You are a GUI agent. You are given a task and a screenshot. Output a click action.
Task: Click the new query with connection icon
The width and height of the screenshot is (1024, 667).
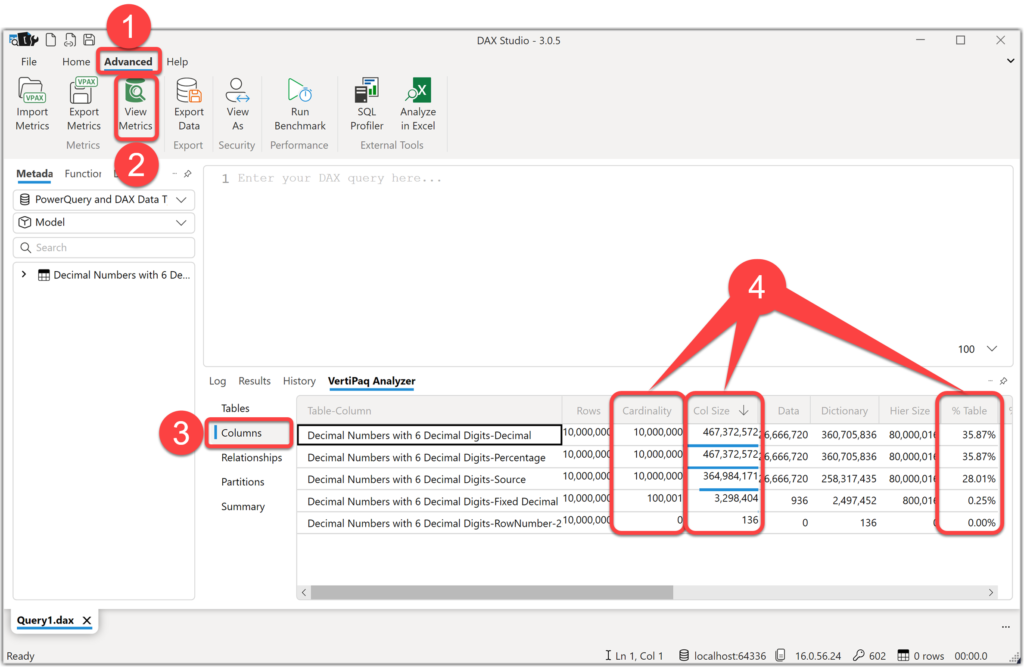(70, 40)
